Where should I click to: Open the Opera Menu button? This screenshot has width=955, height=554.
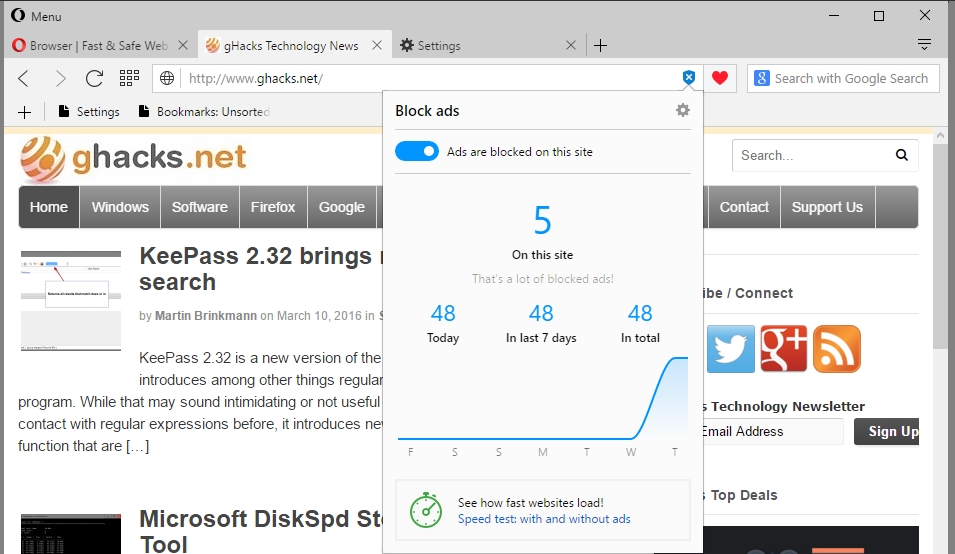[36, 16]
